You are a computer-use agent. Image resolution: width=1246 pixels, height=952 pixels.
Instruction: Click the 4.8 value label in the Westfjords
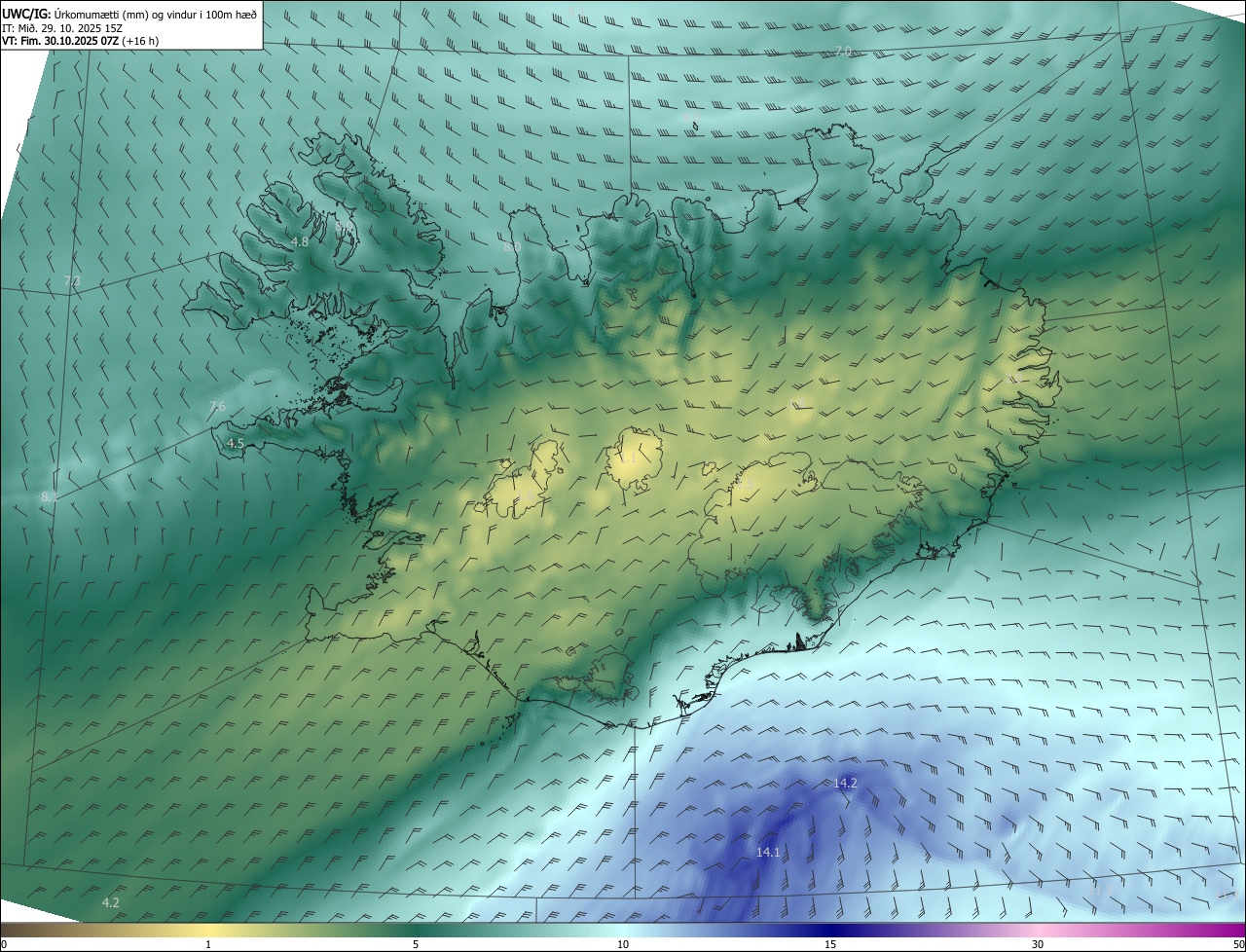pos(300,241)
